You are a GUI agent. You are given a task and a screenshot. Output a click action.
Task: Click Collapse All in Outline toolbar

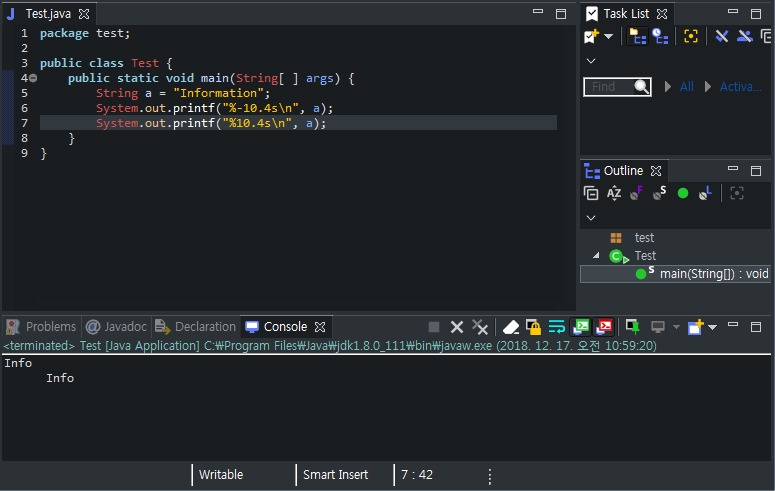click(591, 193)
